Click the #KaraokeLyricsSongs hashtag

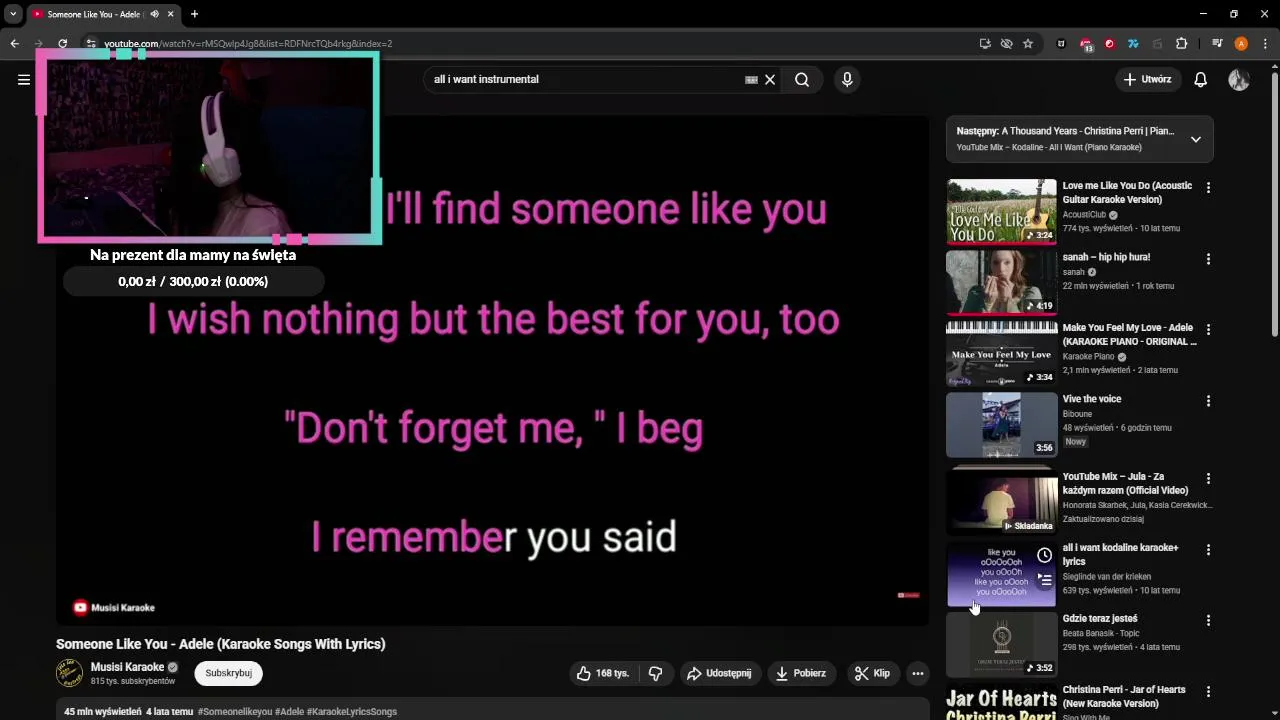(x=352, y=712)
